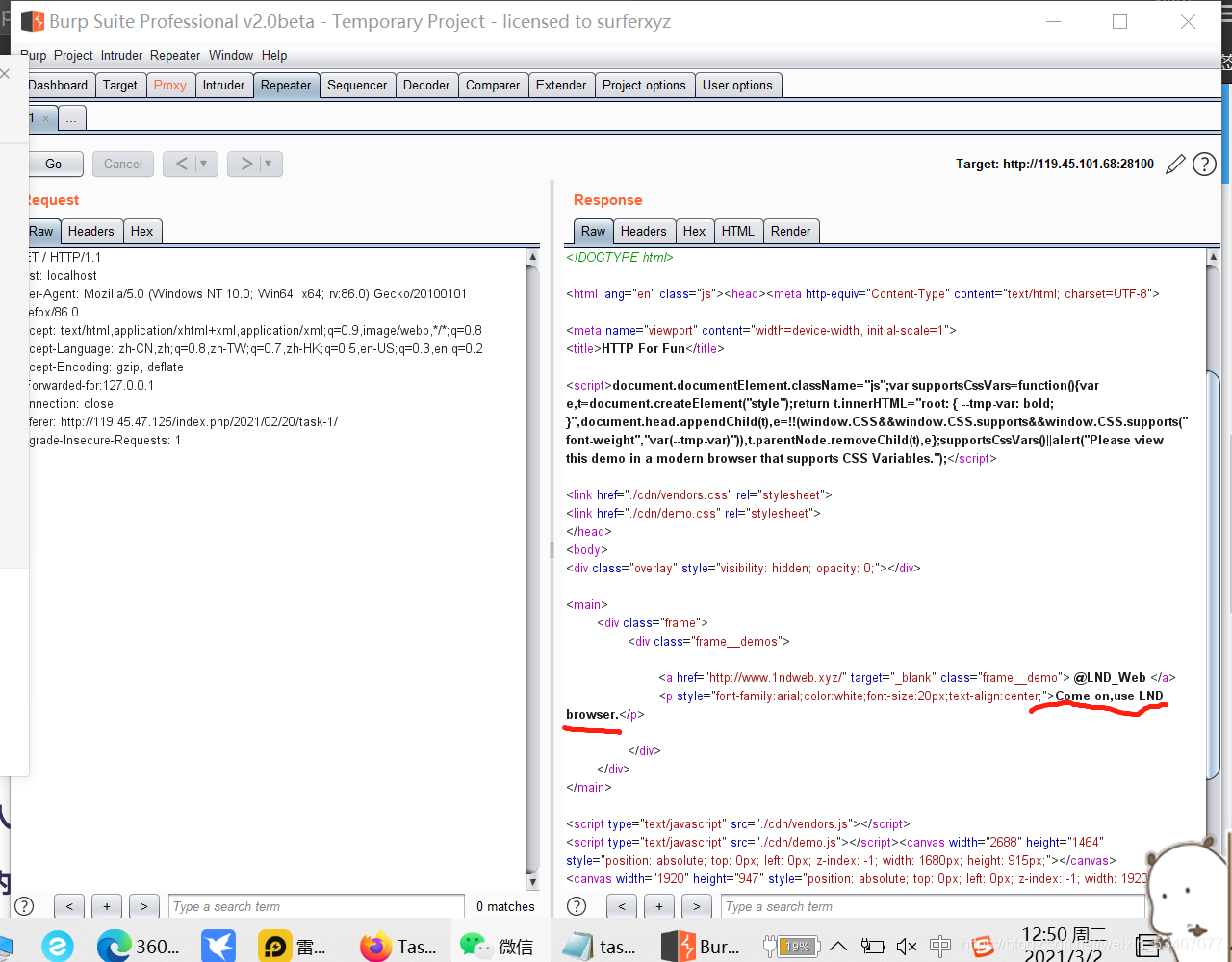Screen dimensions: 1232x962
Task: Switch request view to Headers tab
Action: (91, 231)
